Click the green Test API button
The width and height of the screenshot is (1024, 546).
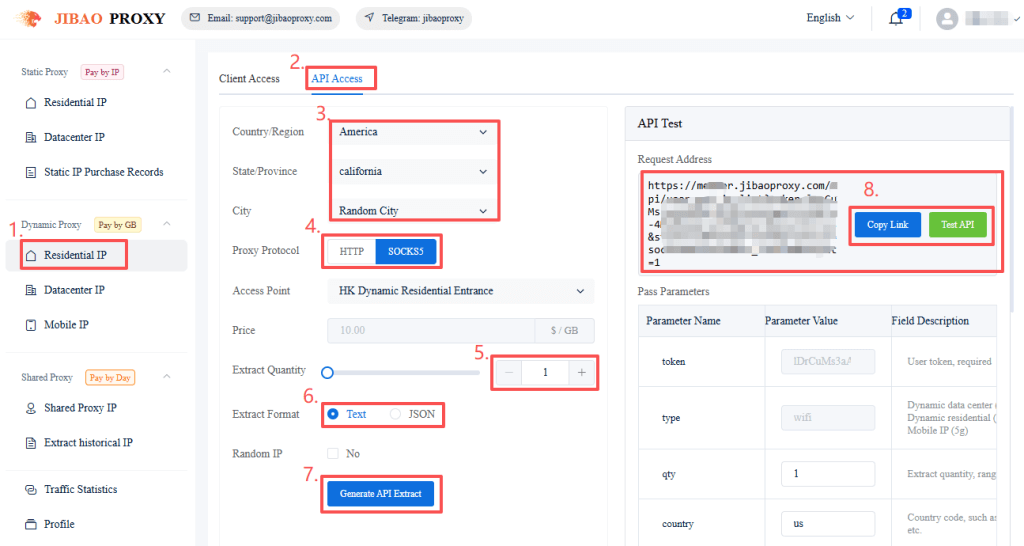957,225
